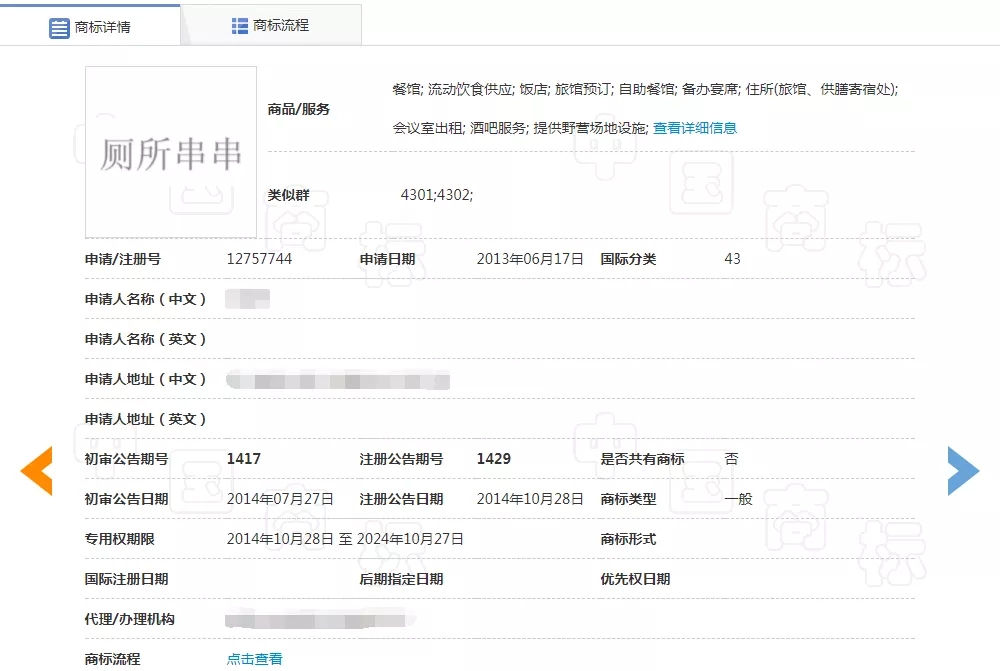Click the blurred applicant Chinese address
The image size is (1000, 671).
coord(340,379)
